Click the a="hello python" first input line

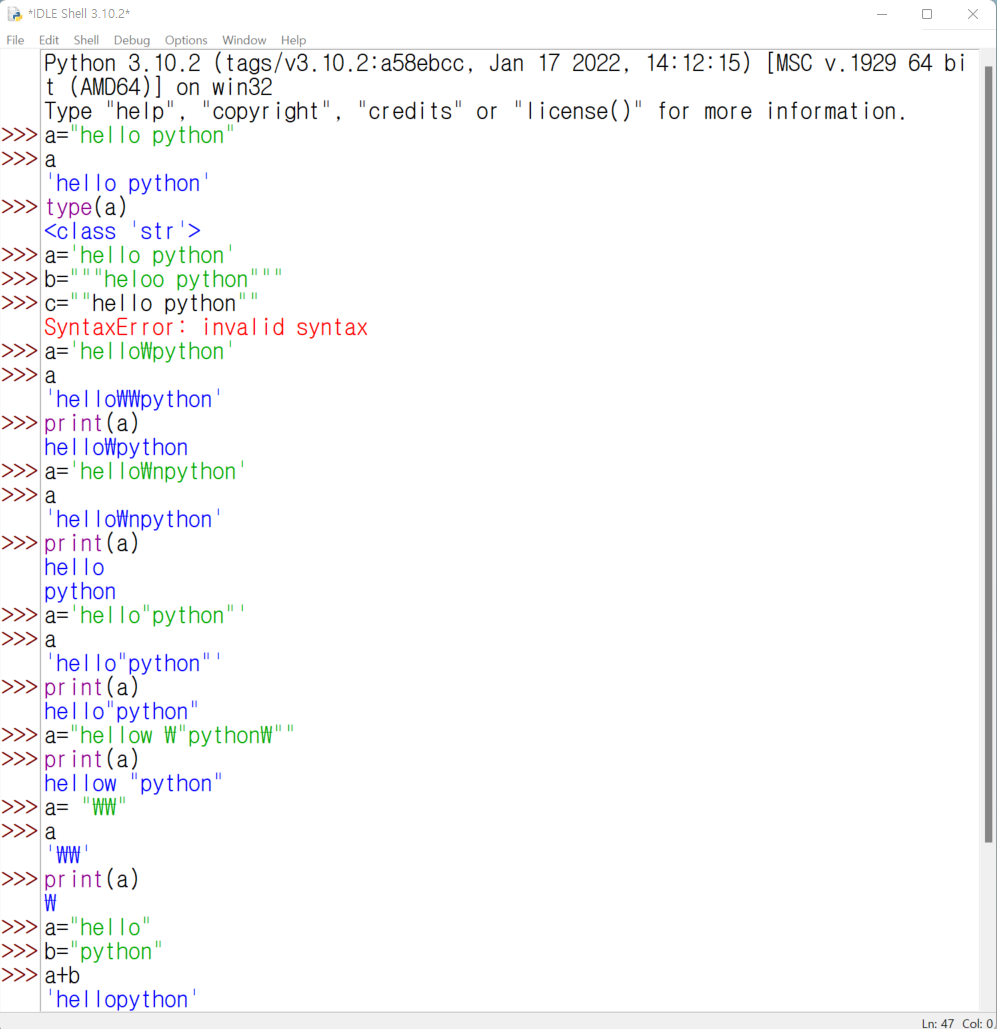point(139,136)
